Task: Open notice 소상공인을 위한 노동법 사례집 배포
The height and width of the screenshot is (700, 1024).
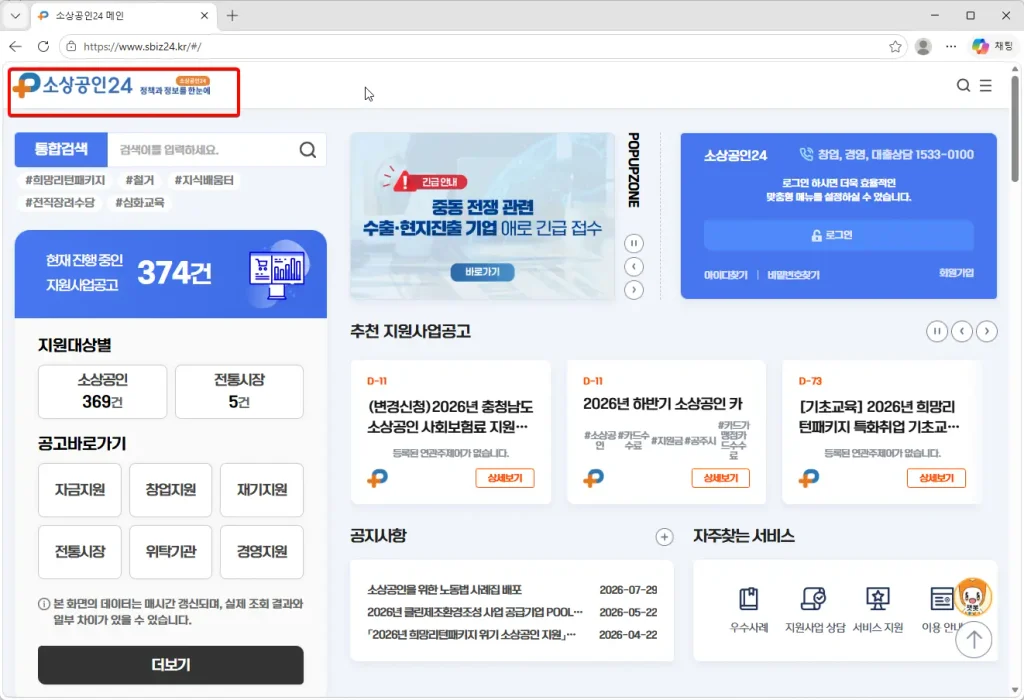Action: pos(445,590)
